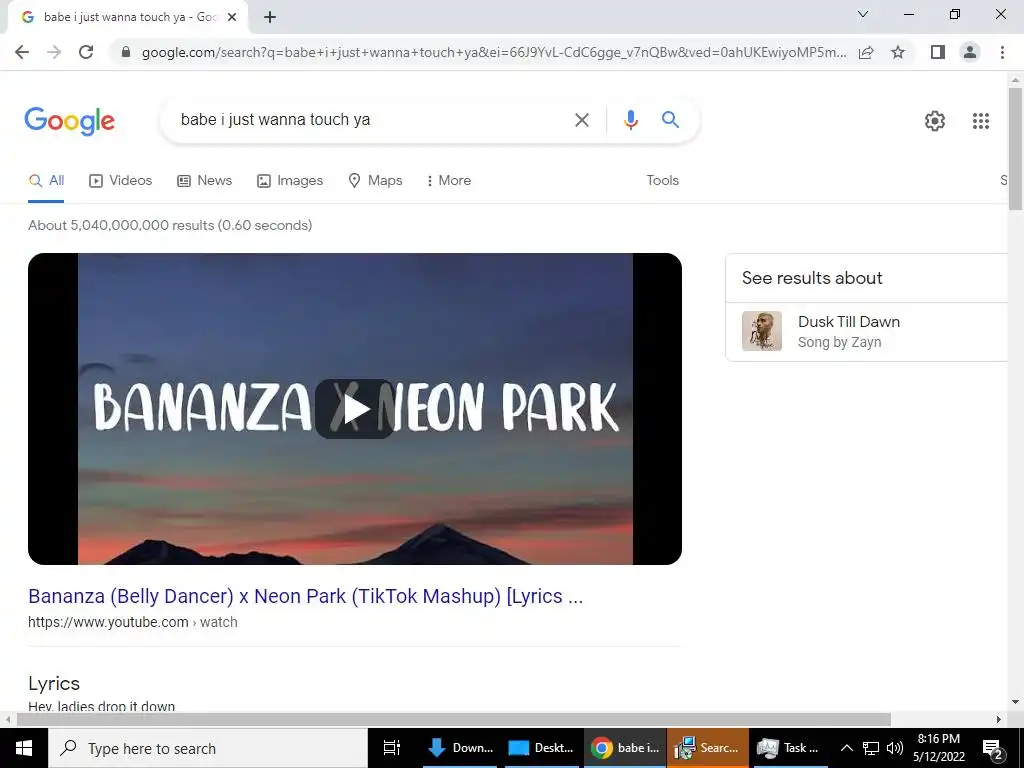The height and width of the screenshot is (768, 1024).
Task: Open Task Manager from the taskbar
Action: pos(789,748)
